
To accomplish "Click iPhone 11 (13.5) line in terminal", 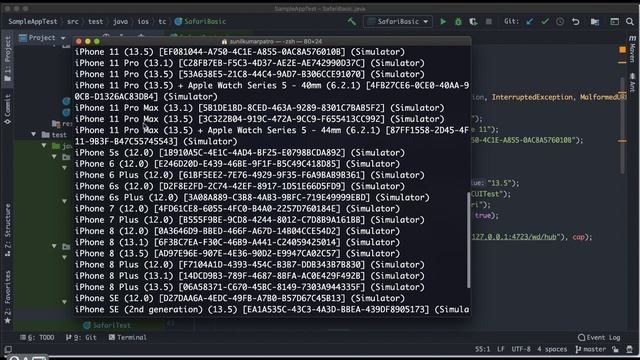I will (240, 52).
